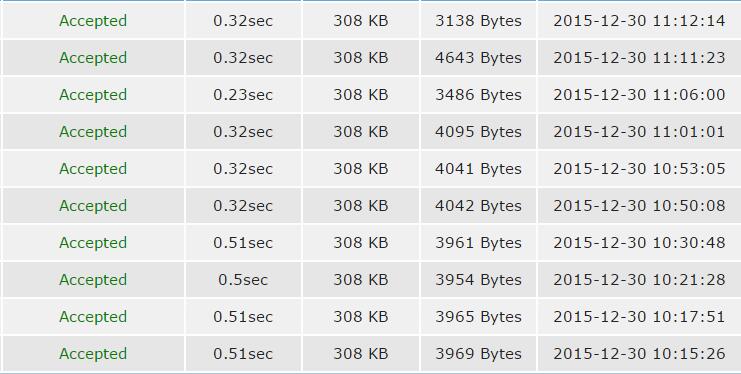Select the 2015-12-30 10:50:08 timestamp
Screen dimensions: 741x374
(639, 206)
